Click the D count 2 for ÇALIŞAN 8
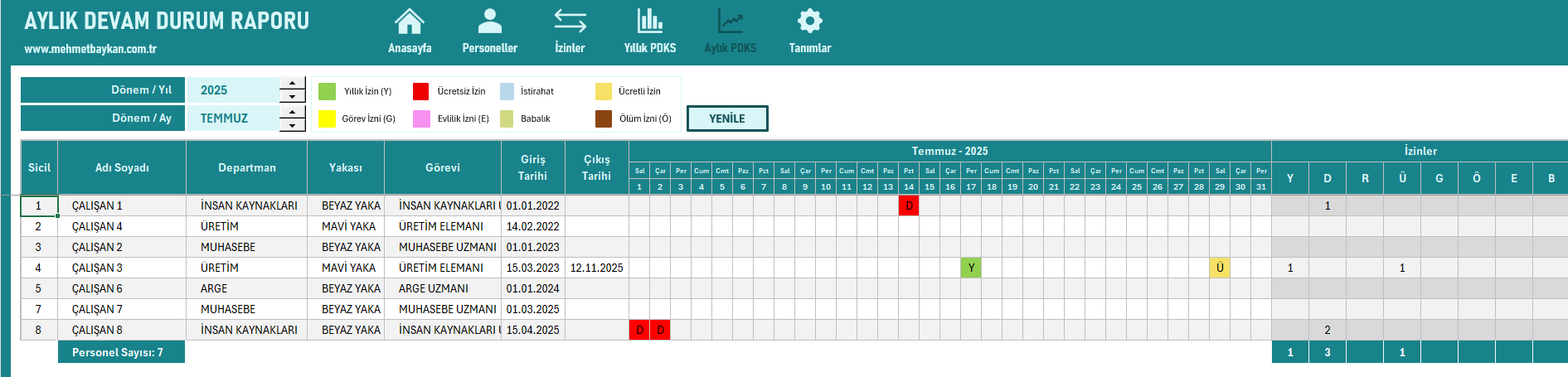Viewport: 1568px width, 377px height. [x=1328, y=330]
